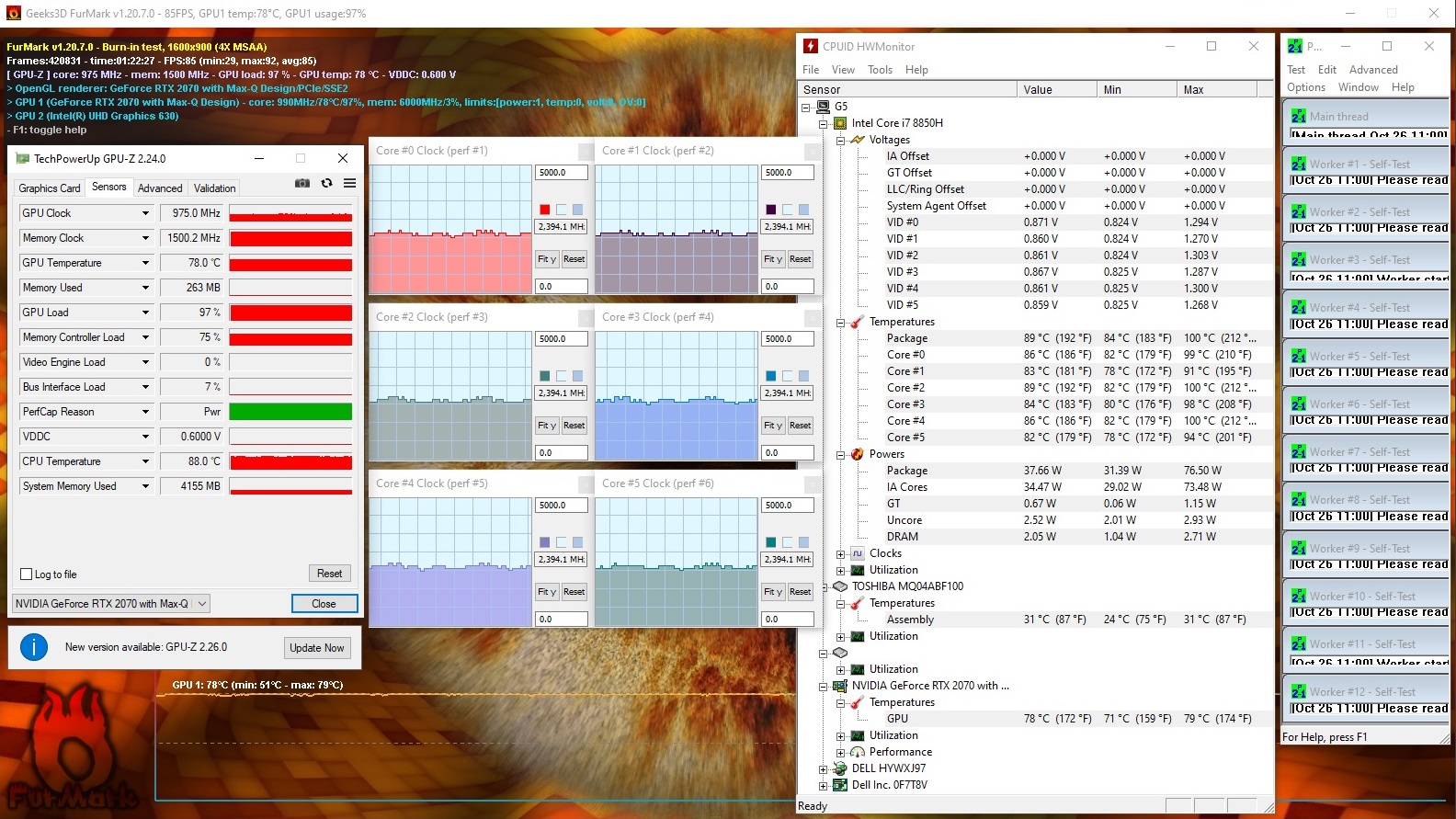This screenshot has height=819, width=1456.
Task: Click the GPU-Z Reset button
Action: (x=329, y=574)
